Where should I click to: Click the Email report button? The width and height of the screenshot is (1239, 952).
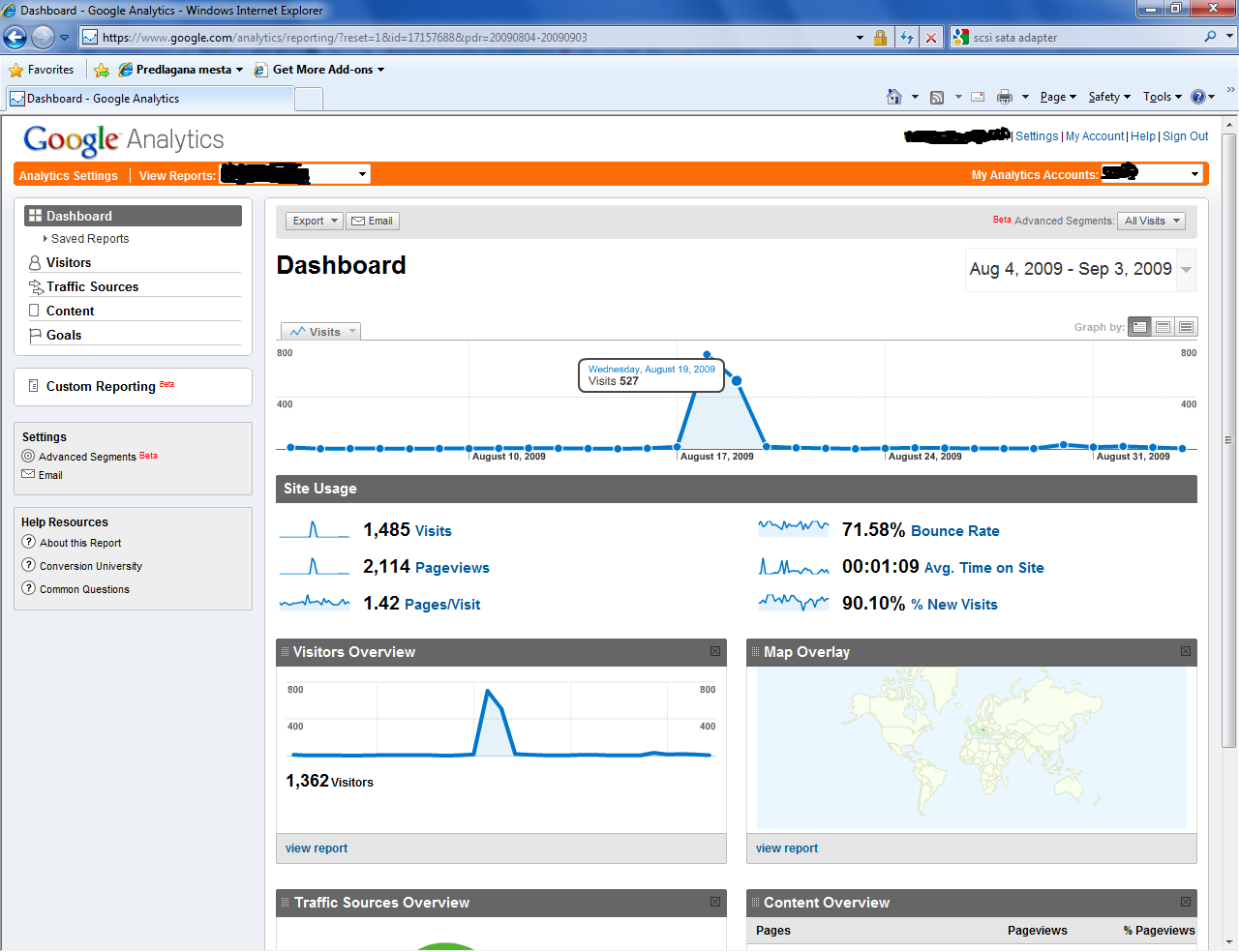[373, 221]
